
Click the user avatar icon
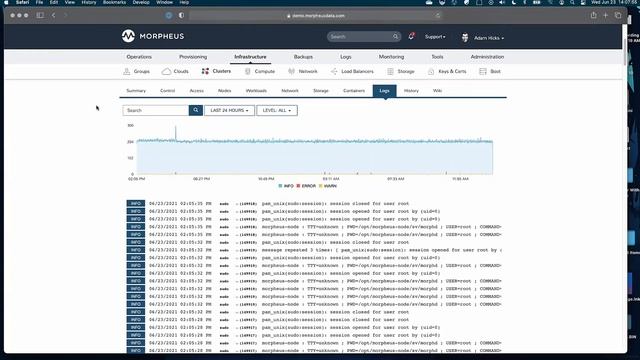(x=465, y=38)
